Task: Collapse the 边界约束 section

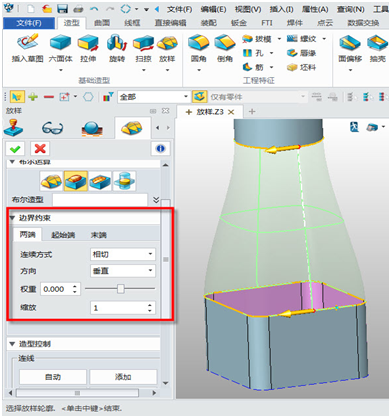Action: [x=13, y=218]
